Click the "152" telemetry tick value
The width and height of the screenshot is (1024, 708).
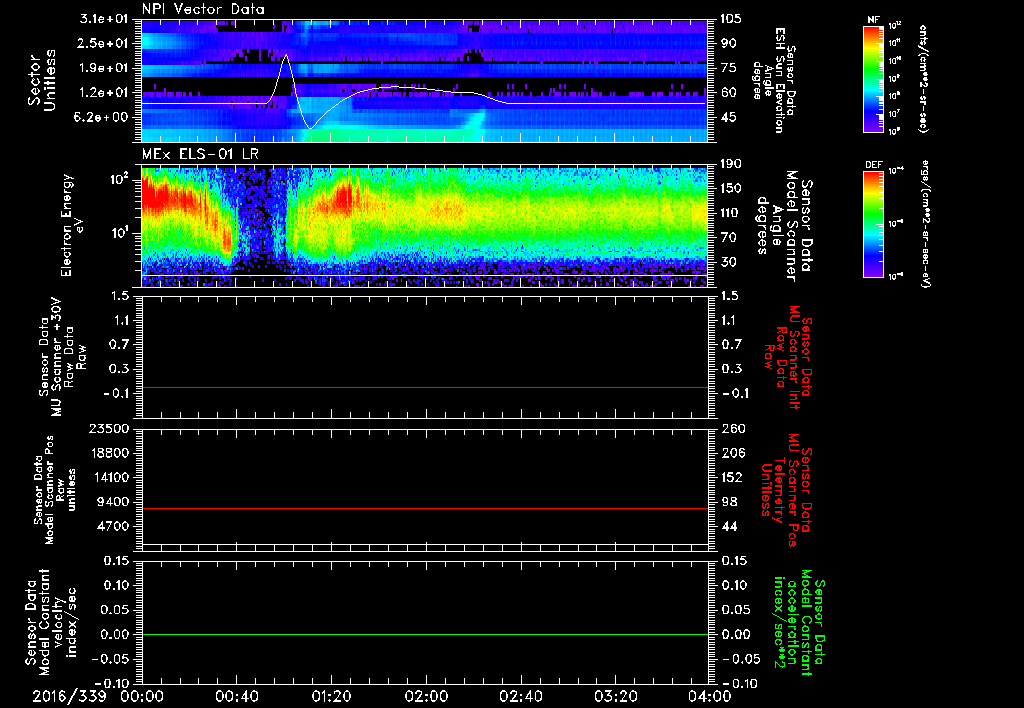[731, 477]
